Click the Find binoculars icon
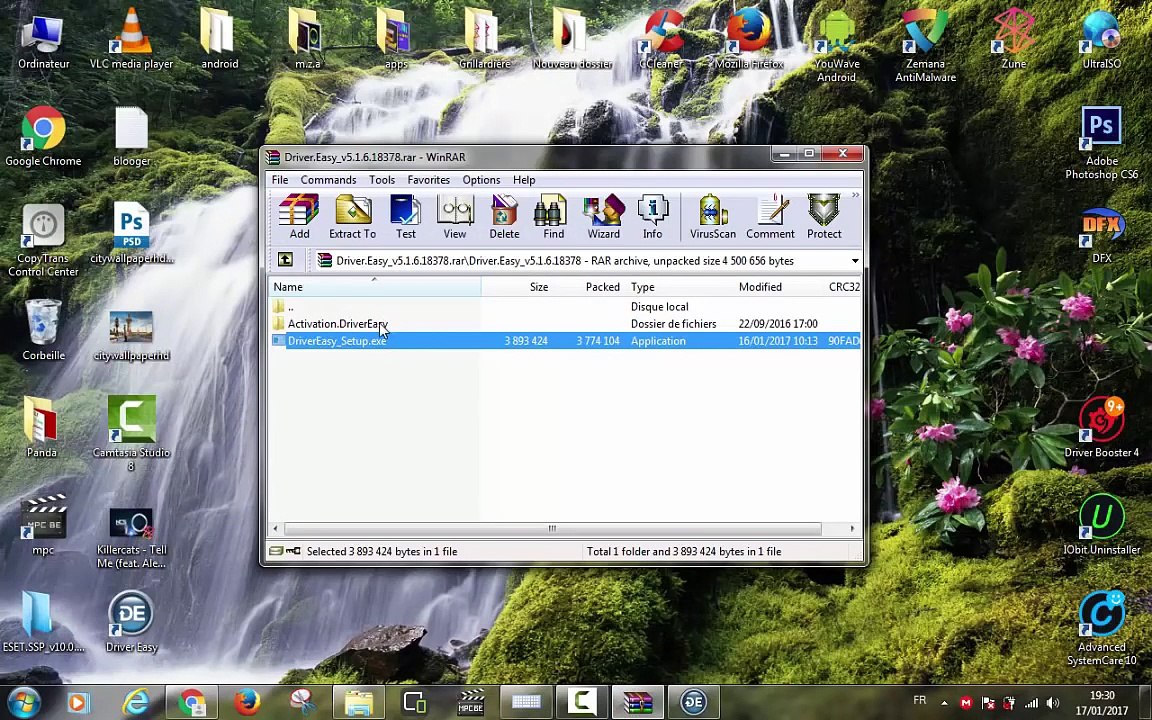1152x720 pixels. tap(553, 217)
